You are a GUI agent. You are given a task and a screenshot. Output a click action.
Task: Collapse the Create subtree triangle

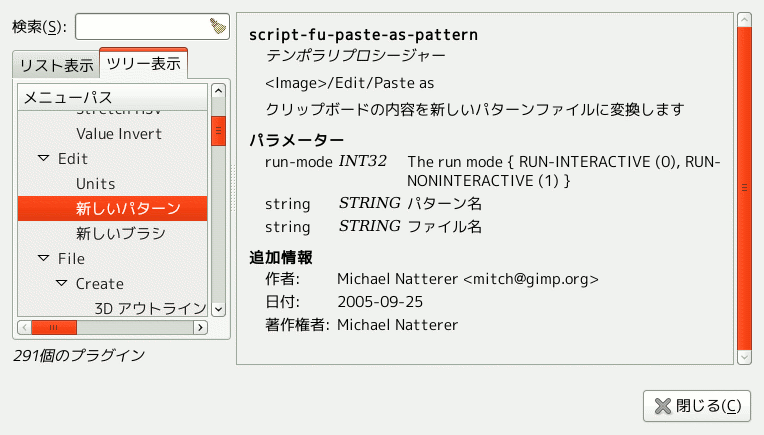coord(62,284)
